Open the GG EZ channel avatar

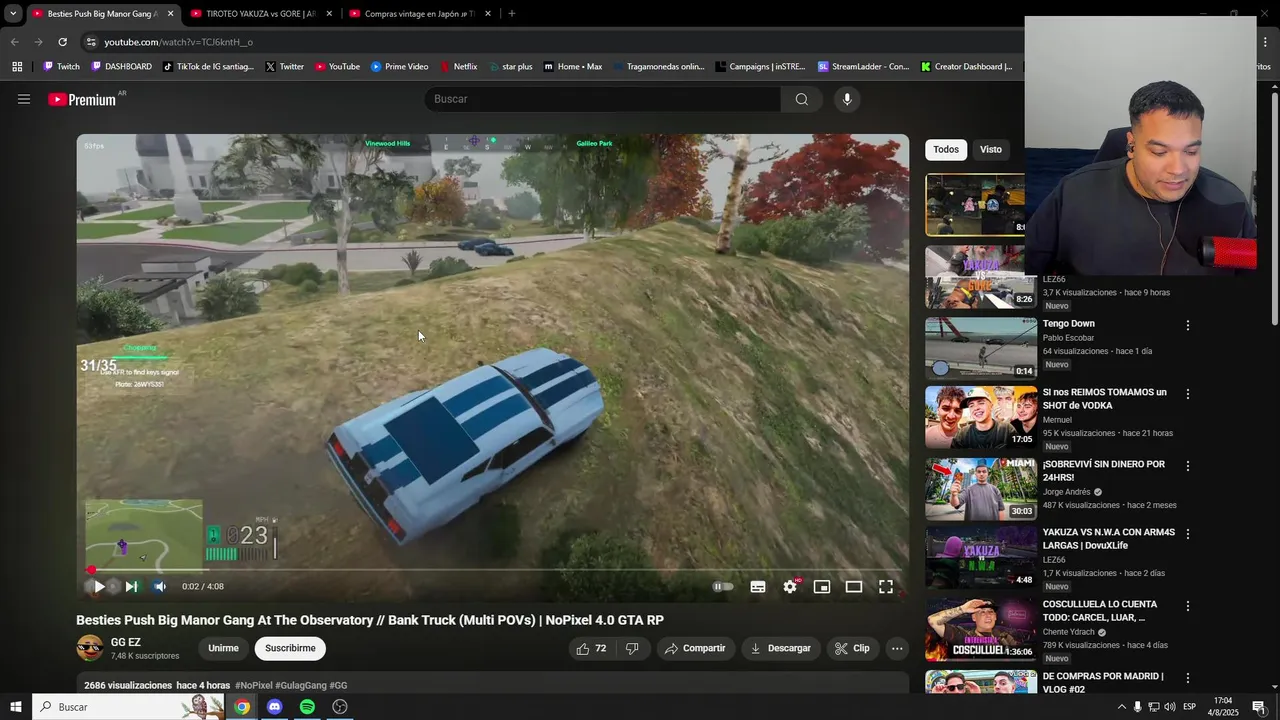click(x=90, y=648)
